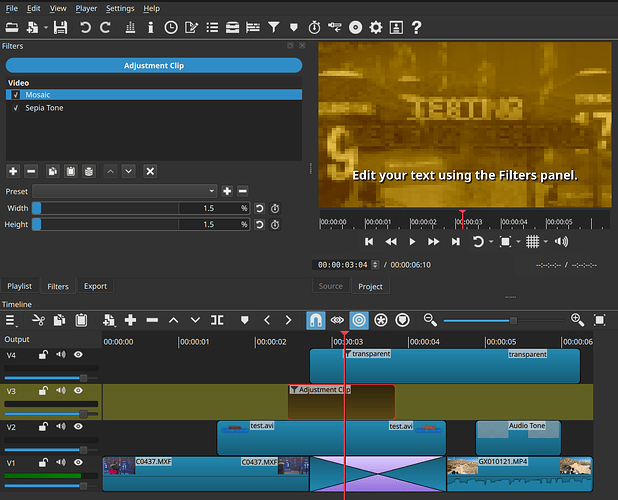Image resolution: width=618 pixels, height=500 pixels.
Task: Click timeline Append plus icon
Action: [130, 320]
